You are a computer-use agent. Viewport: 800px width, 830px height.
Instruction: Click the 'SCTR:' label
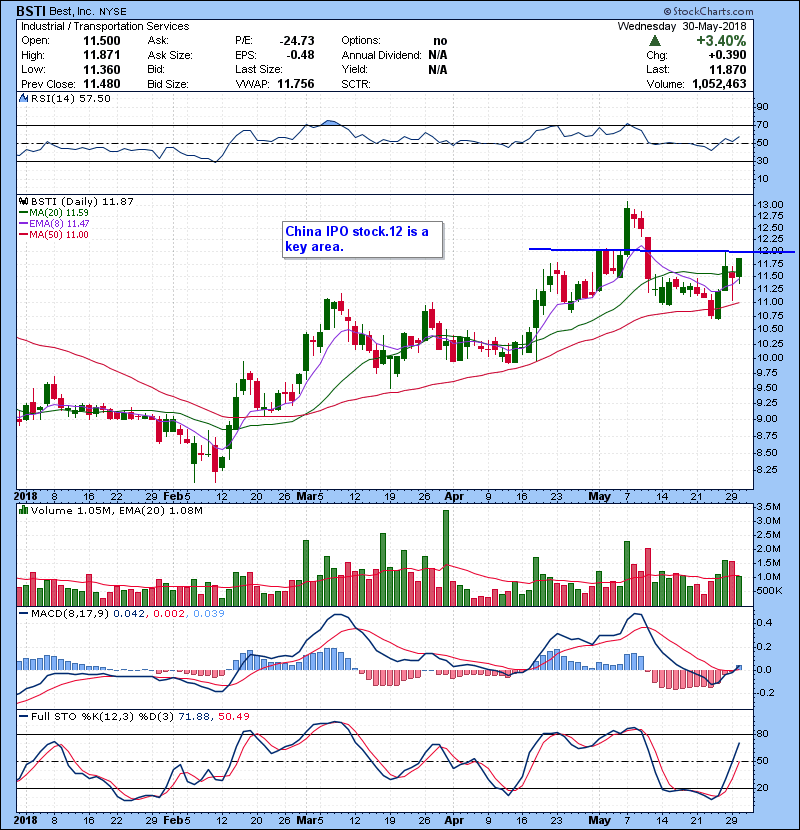pos(356,84)
